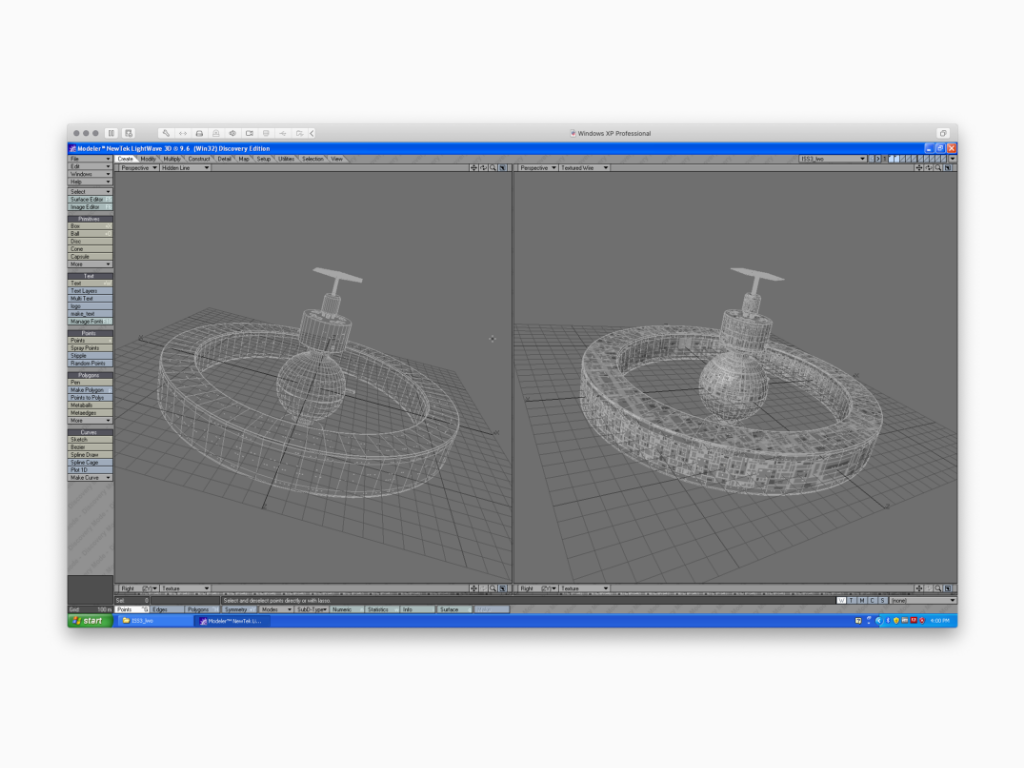Select the T texture map mode button
Screen dimensions: 1024x768
tap(852, 600)
